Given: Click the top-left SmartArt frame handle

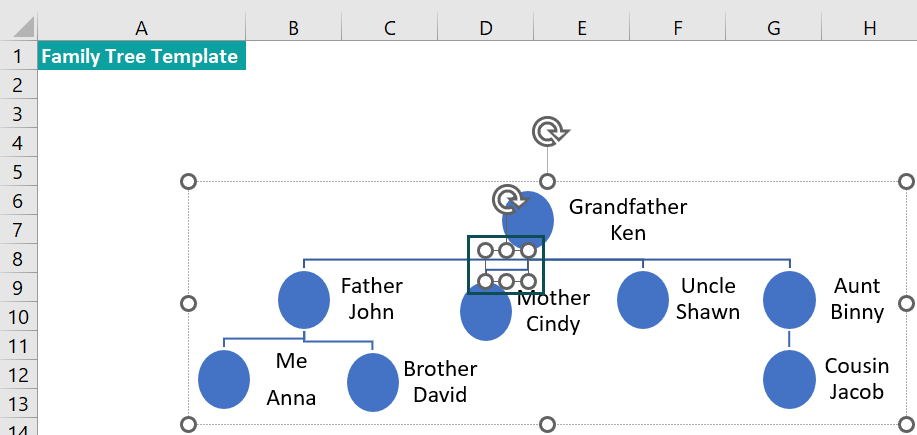Looking at the screenshot, I should pyautogui.click(x=188, y=181).
